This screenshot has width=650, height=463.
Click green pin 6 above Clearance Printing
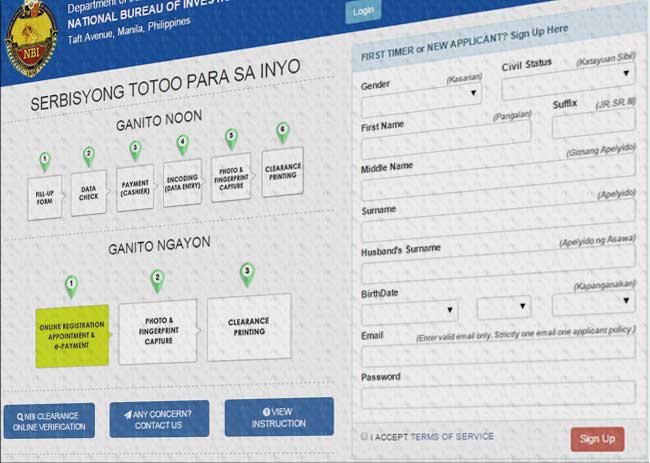(283, 132)
